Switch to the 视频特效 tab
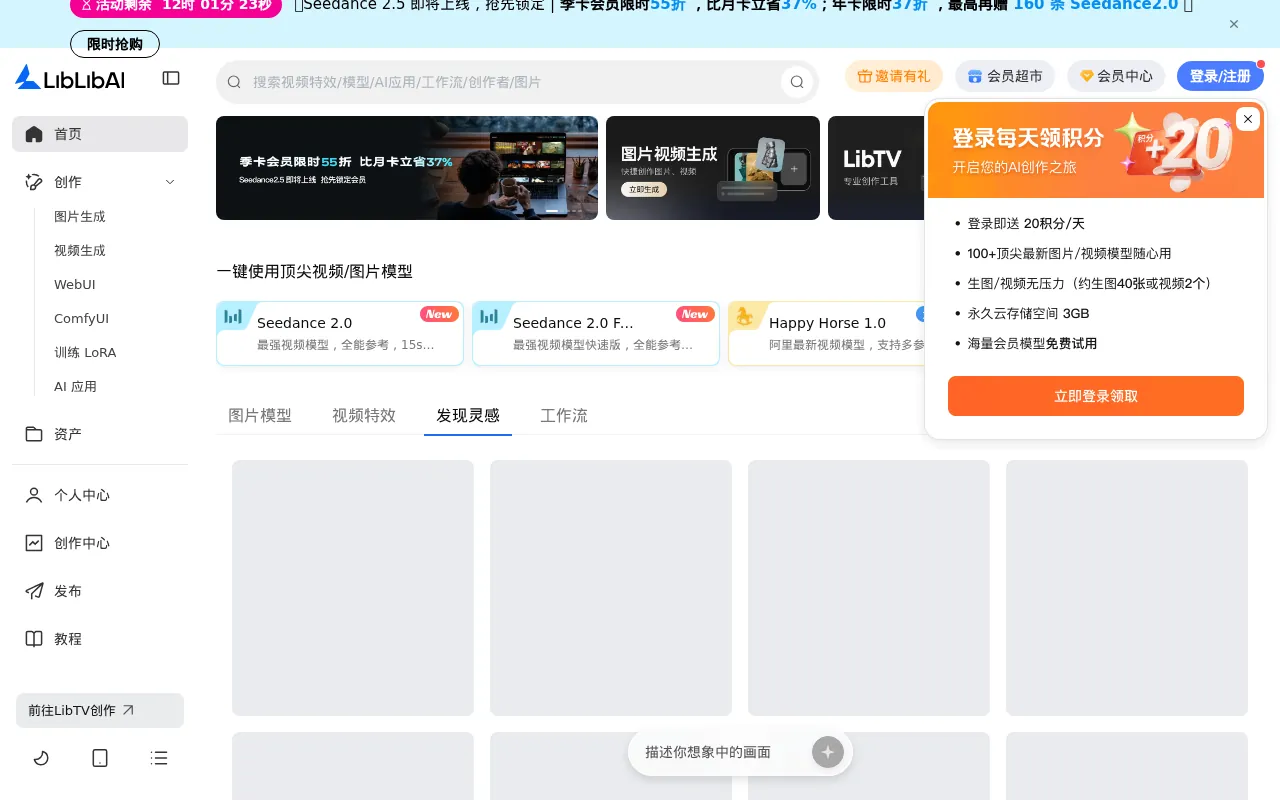This screenshot has width=1280, height=800. [x=364, y=416]
